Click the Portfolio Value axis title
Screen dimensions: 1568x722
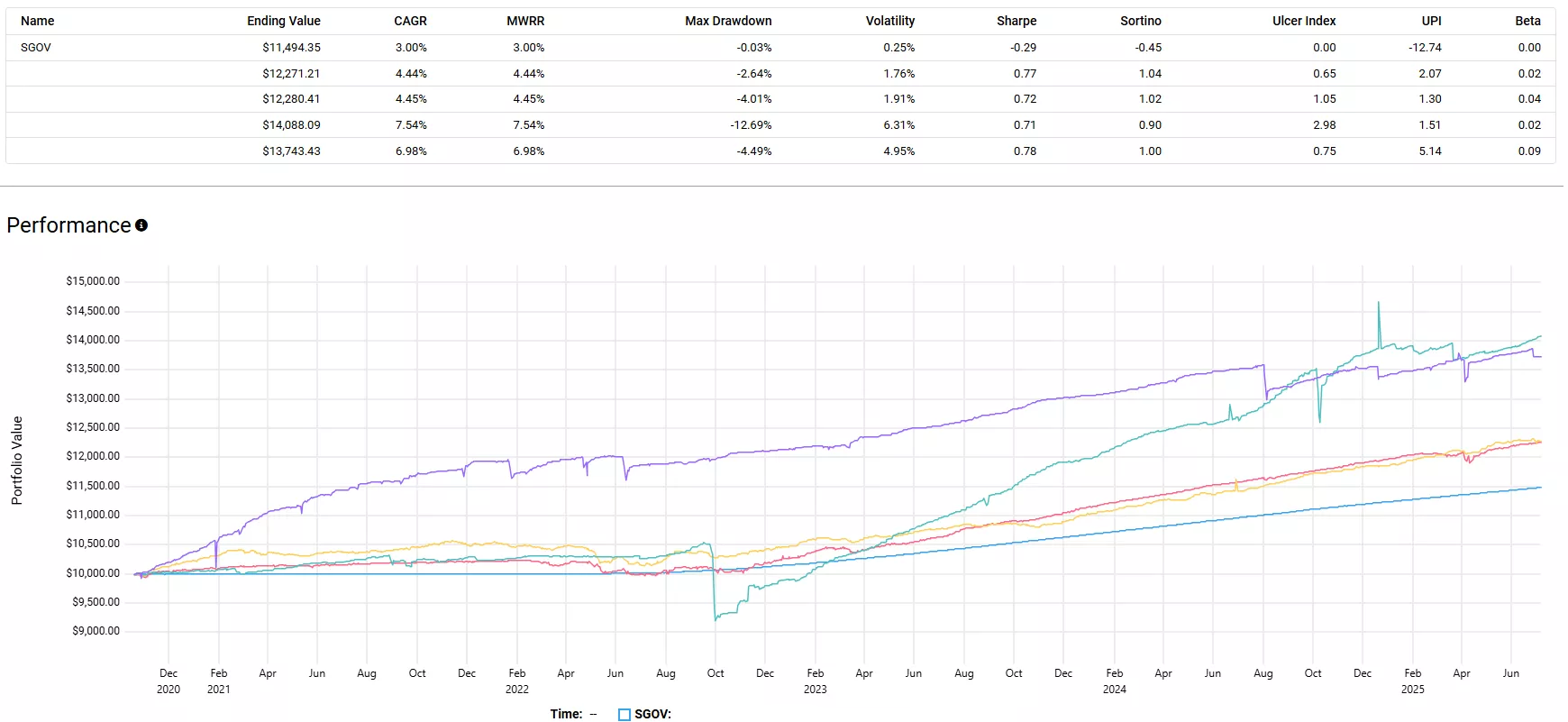pyautogui.click(x=17, y=461)
